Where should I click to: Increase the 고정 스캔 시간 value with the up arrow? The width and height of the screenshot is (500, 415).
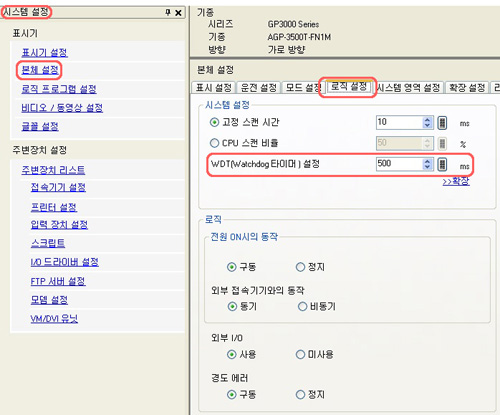[427, 119]
